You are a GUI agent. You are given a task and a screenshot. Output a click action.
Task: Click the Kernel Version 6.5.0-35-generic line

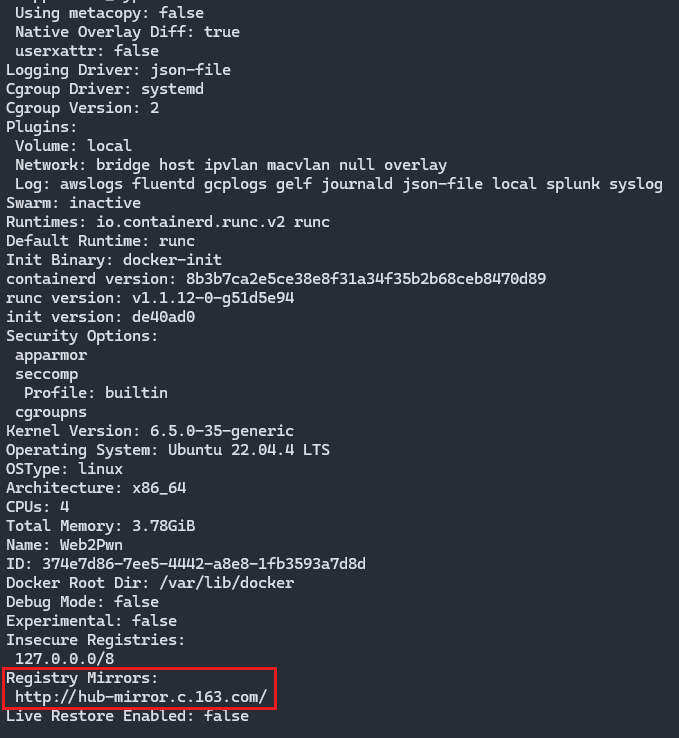[150, 431]
